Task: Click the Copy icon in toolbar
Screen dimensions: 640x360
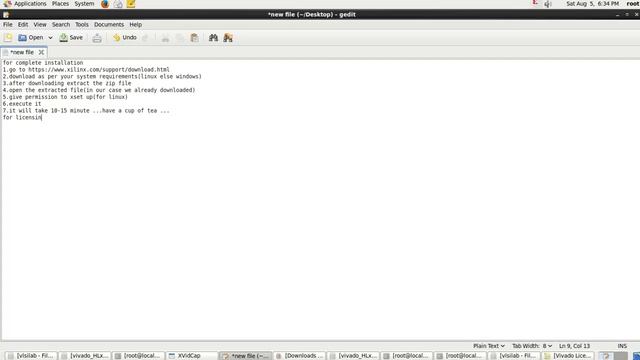Action: pos(180,38)
